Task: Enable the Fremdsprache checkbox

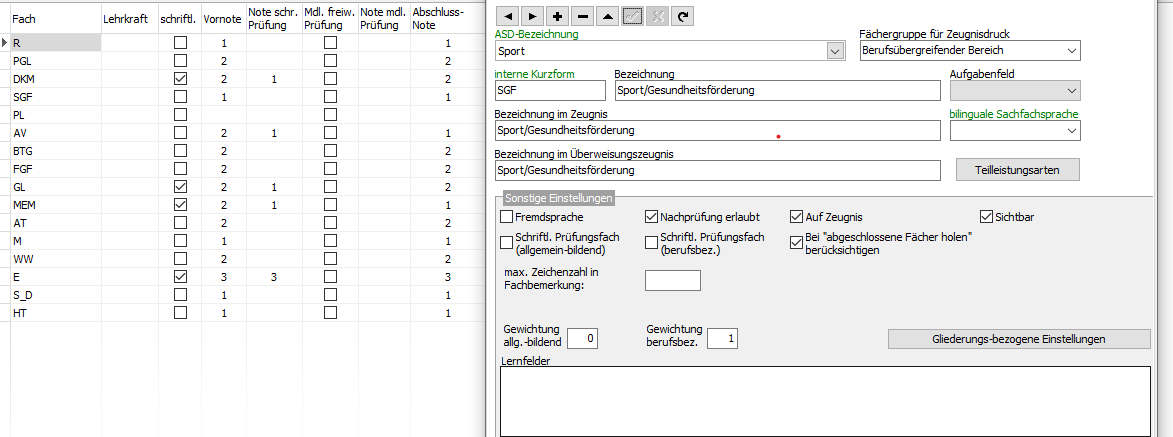Action: 506,217
